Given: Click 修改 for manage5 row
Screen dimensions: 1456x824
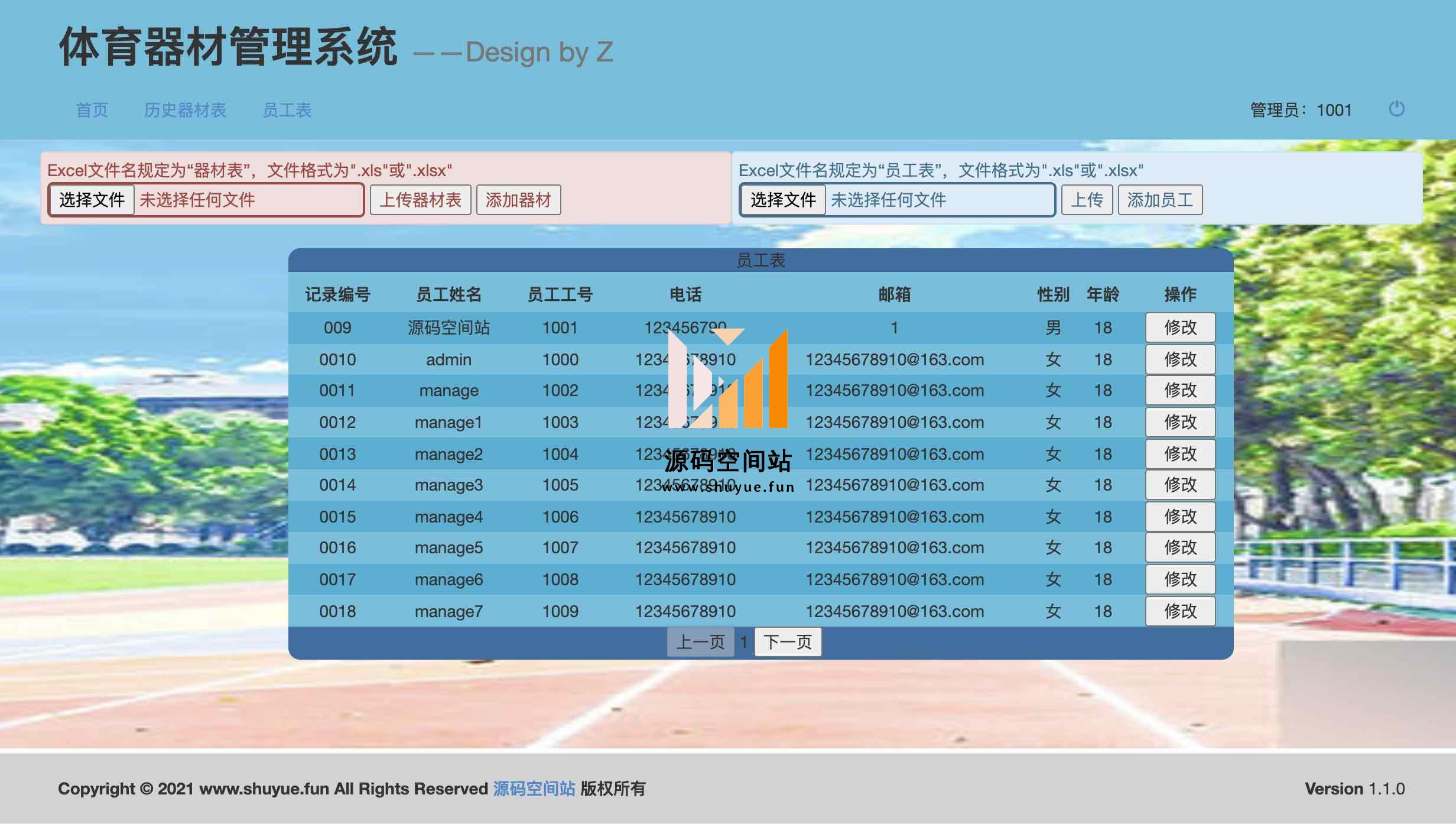Looking at the screenshot, I should [1180, 547].
